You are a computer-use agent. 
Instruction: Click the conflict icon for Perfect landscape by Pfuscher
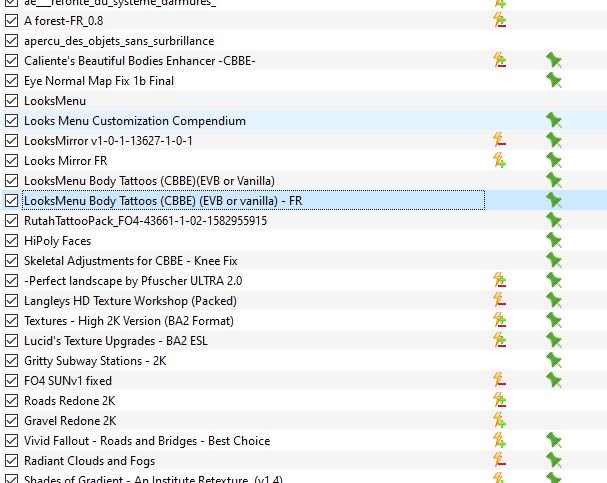click(x=499, y=281)
